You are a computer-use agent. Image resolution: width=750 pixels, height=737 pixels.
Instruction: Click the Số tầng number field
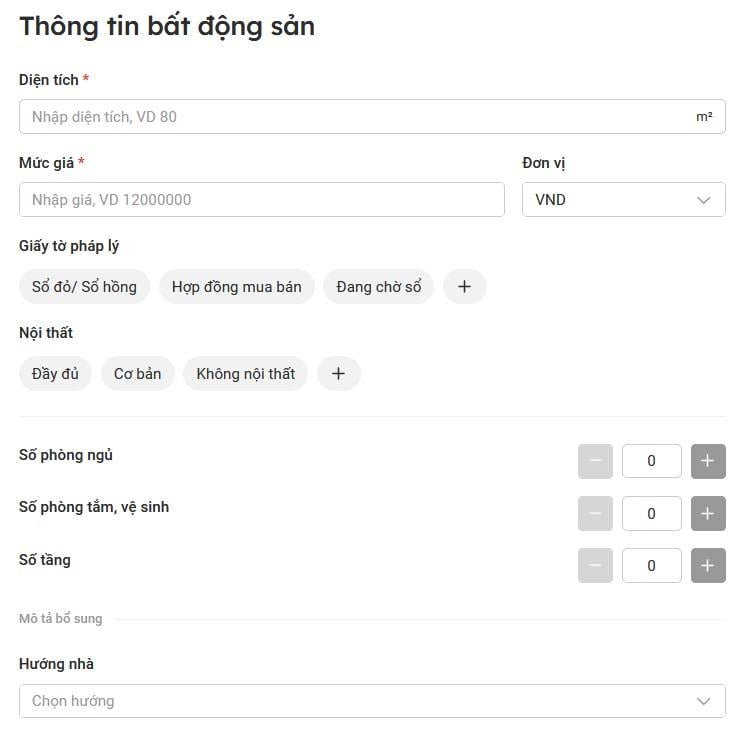click(651, 565)
